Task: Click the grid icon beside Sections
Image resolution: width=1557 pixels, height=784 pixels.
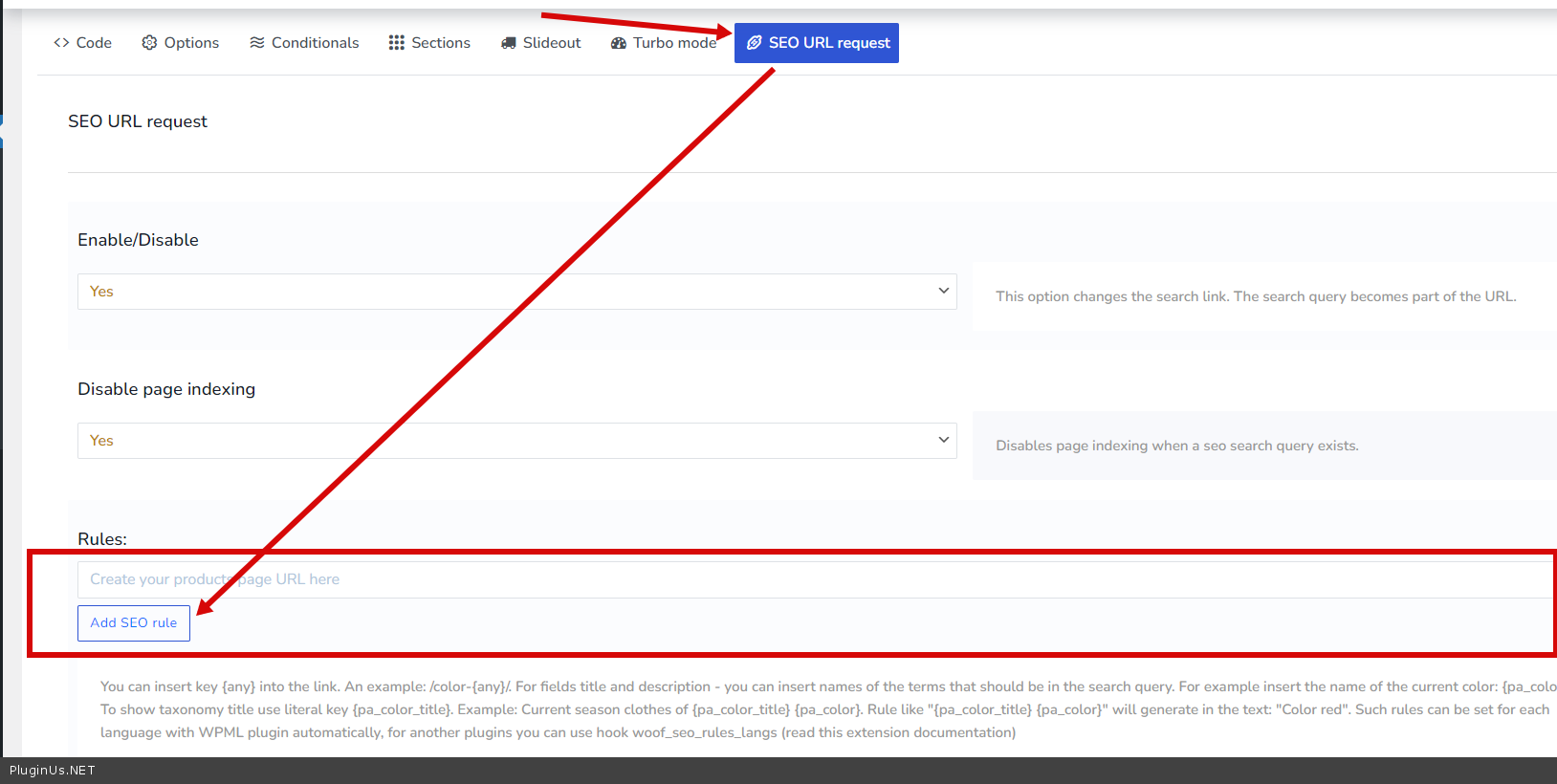Action: coord(396,43)
